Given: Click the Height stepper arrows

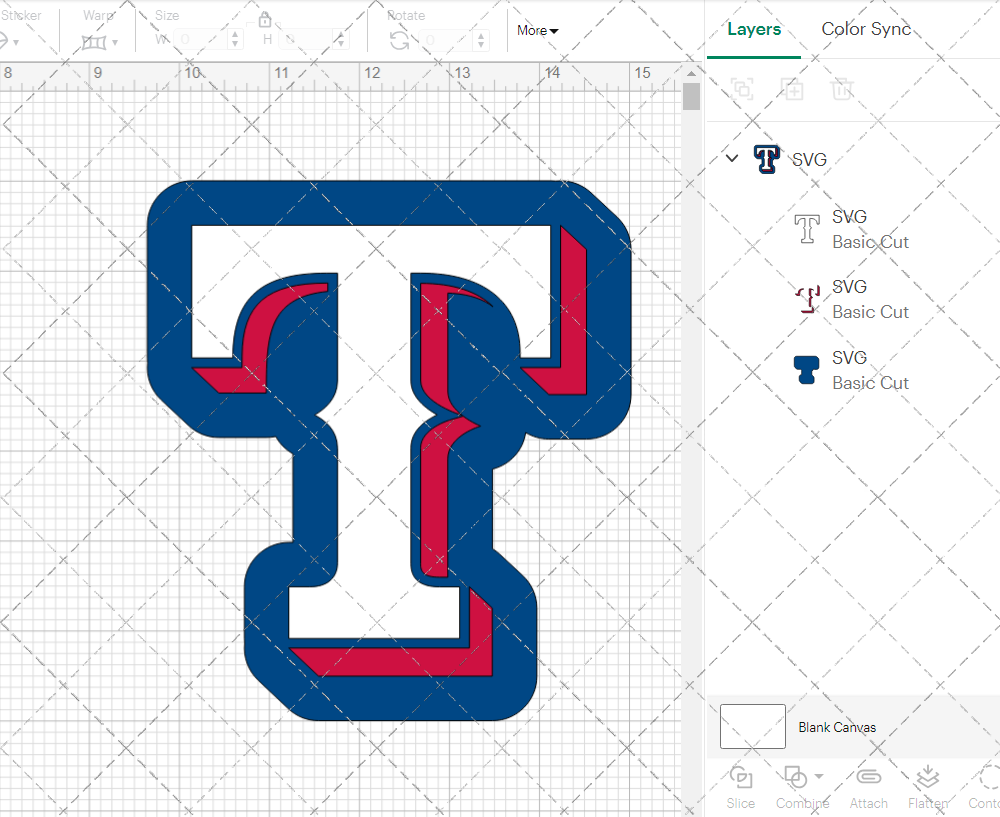Looking at the screenshot, I should 340,40.
